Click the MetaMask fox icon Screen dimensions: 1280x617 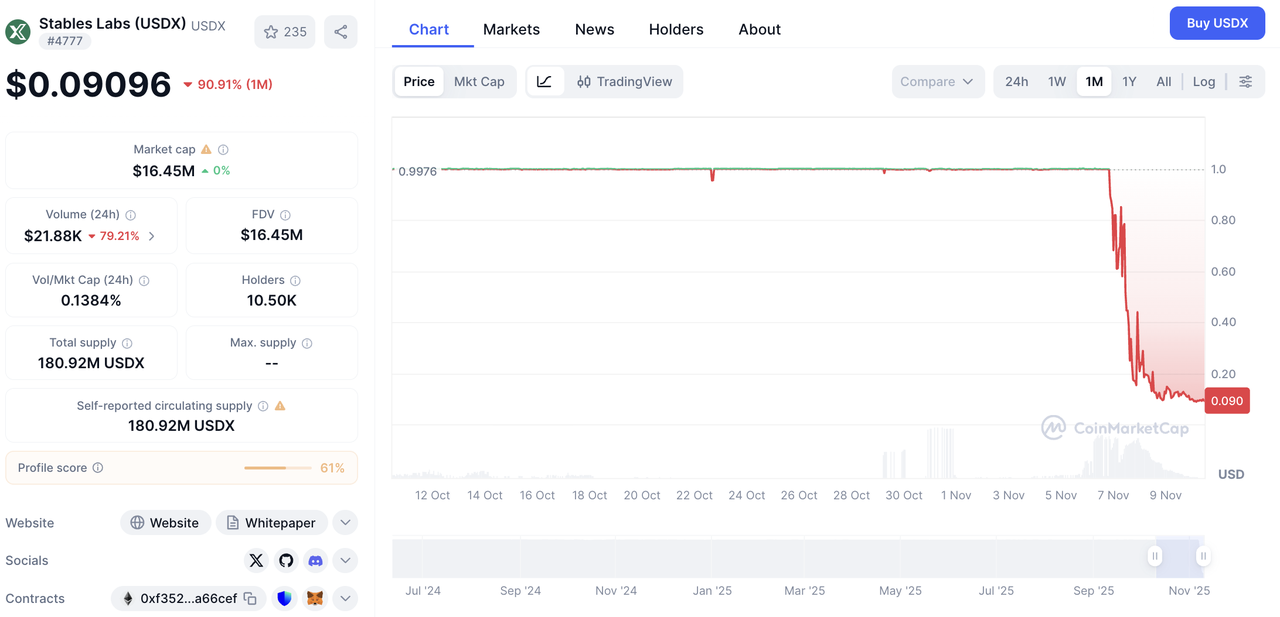point(314,599)
